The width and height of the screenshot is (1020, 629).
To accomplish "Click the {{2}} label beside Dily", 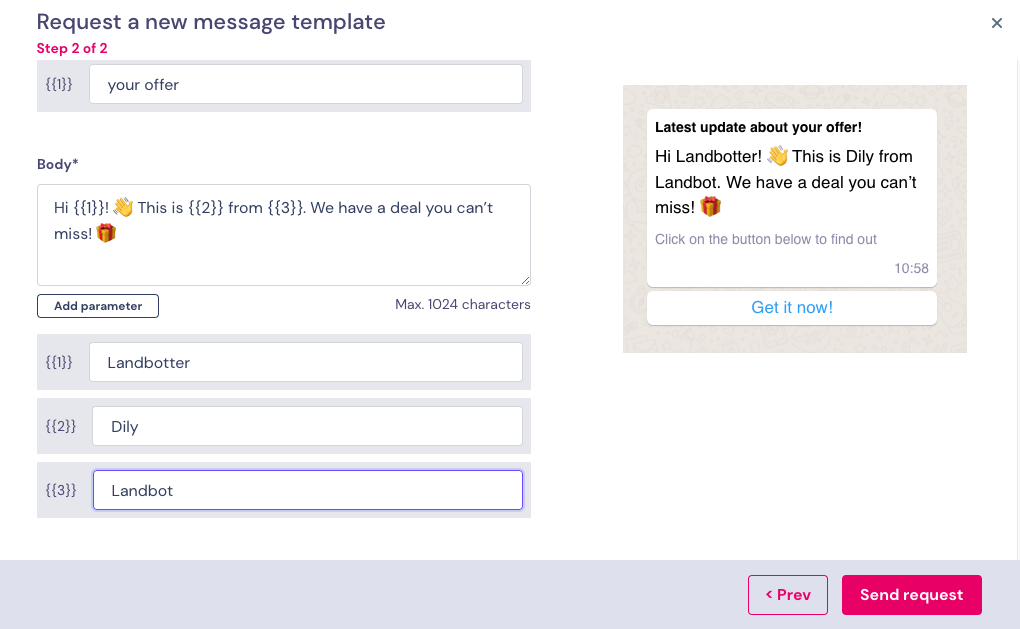I will click(x=60, y=426).
